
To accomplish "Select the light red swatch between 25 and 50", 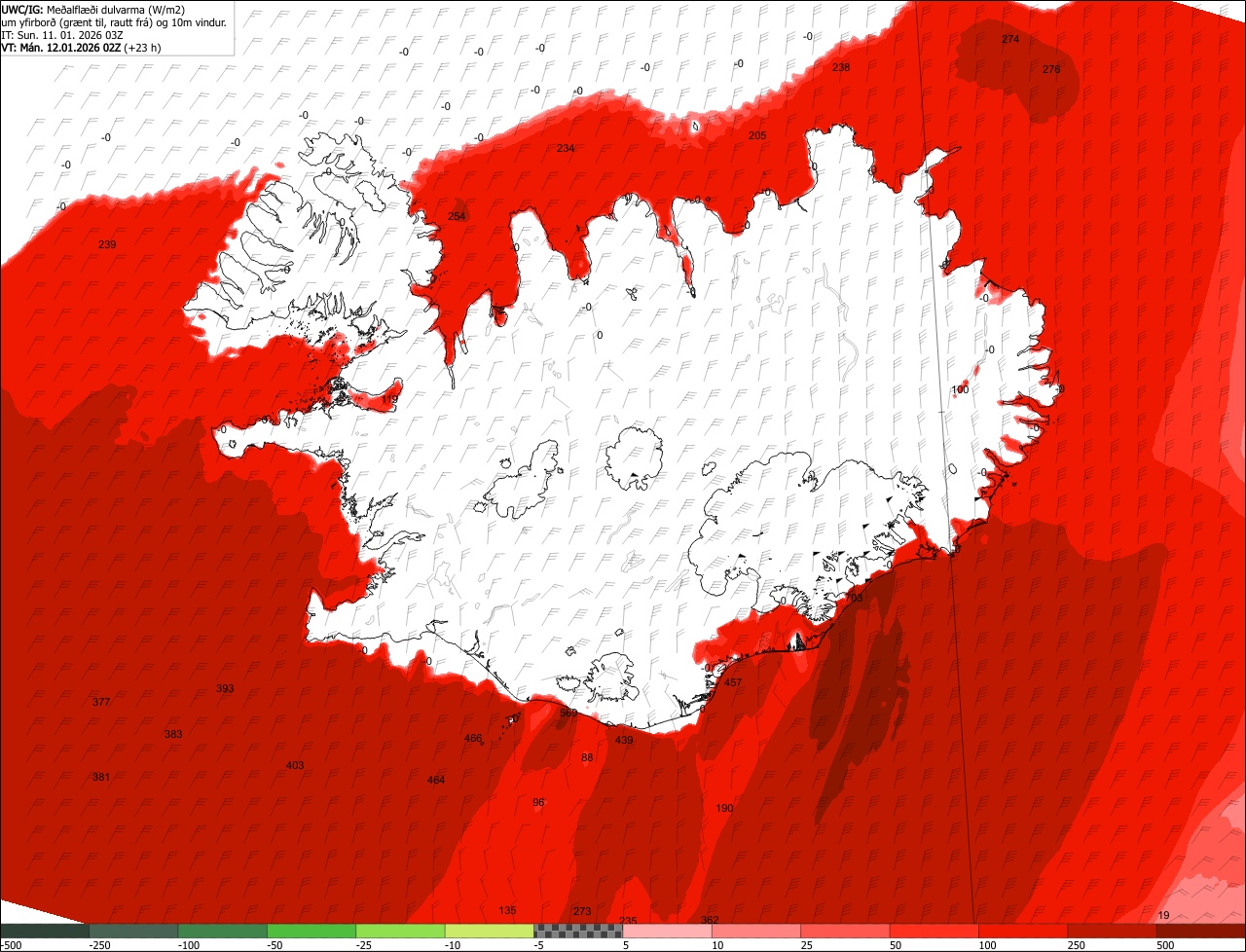I will [846, 931].
